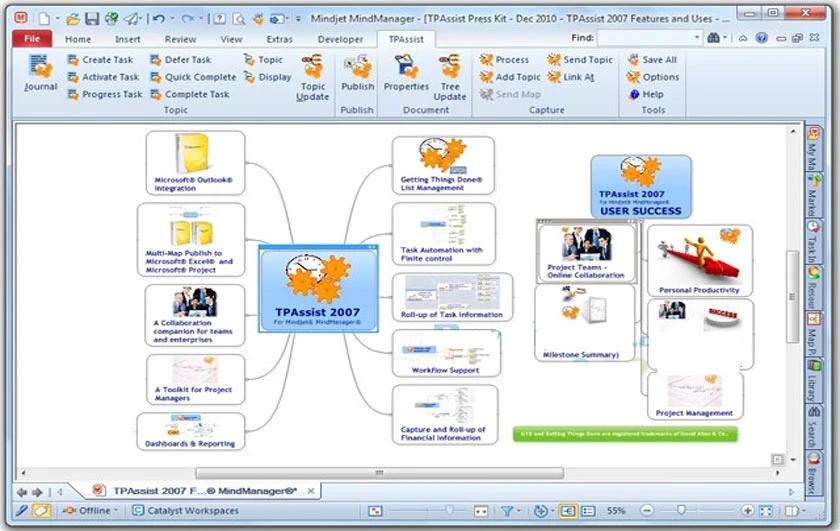Click Activate Task ribbon command
840x531 pixels.
(x=103, y=77)
